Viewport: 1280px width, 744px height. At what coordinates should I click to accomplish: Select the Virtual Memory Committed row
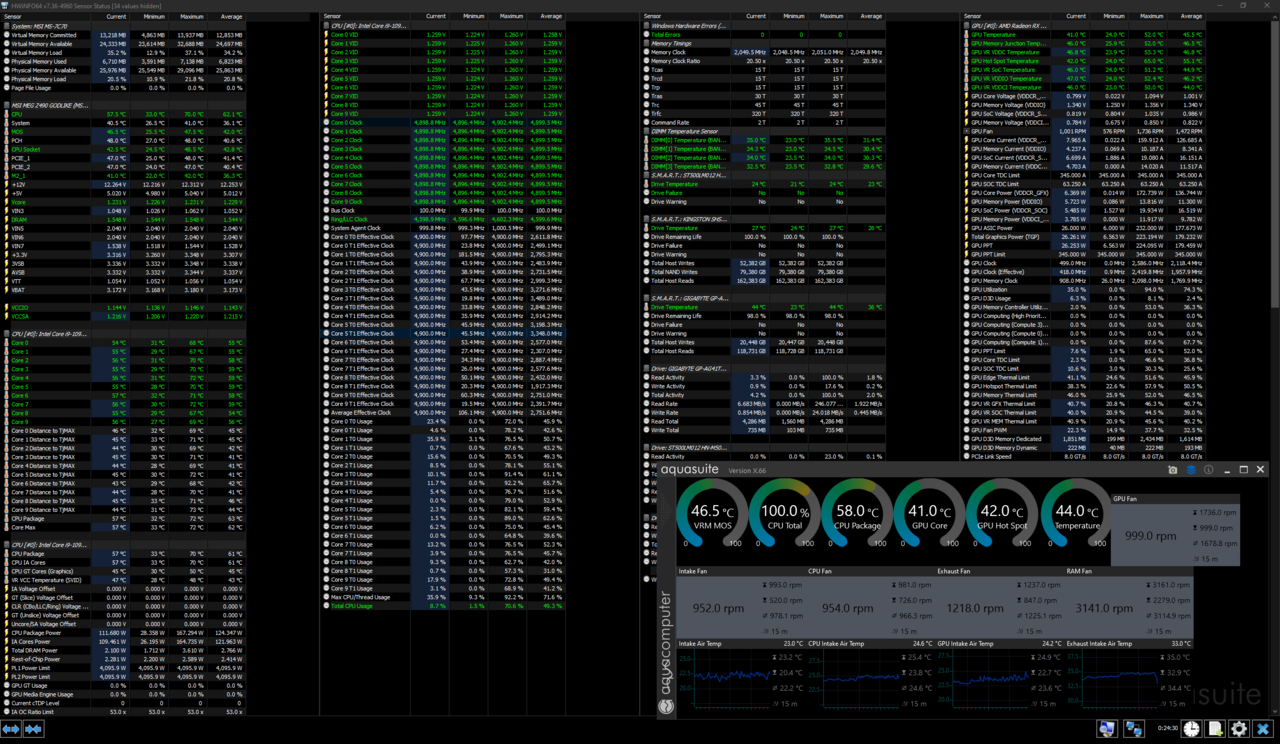click(x=45, y=35)
